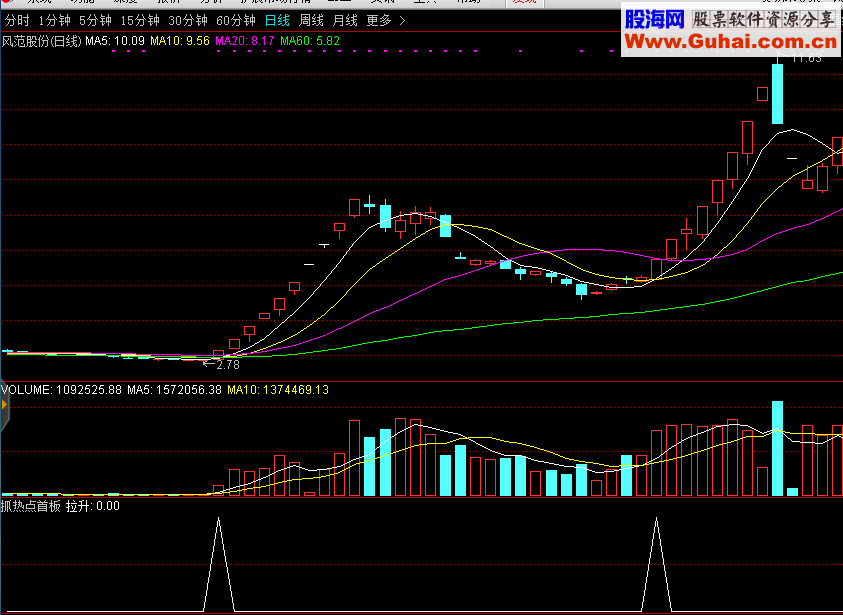Switch to 60分钟 candlestick period
This screenshot has width=843, height=615.
point(235,21)
